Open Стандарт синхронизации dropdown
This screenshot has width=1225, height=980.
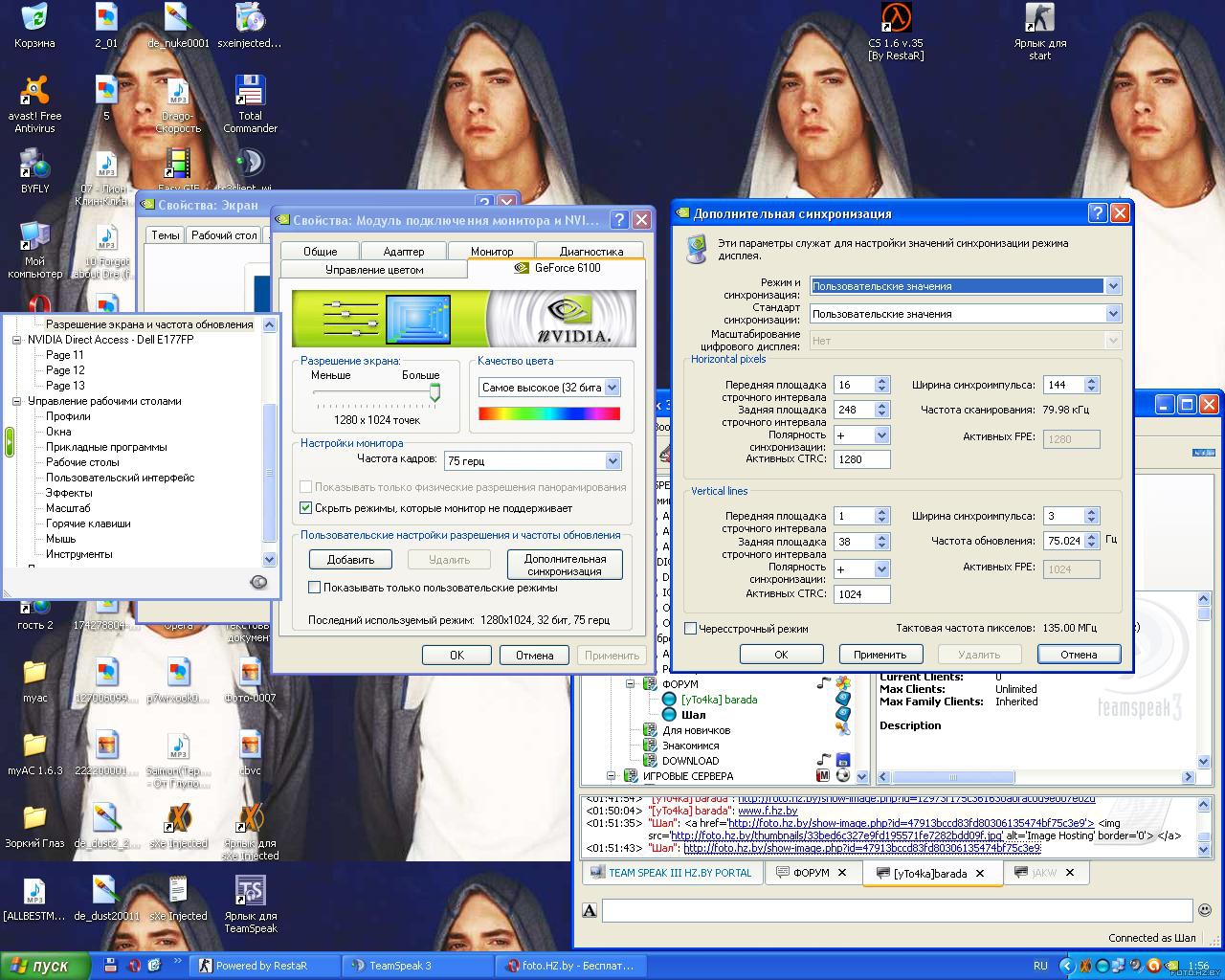(1112, 314)
